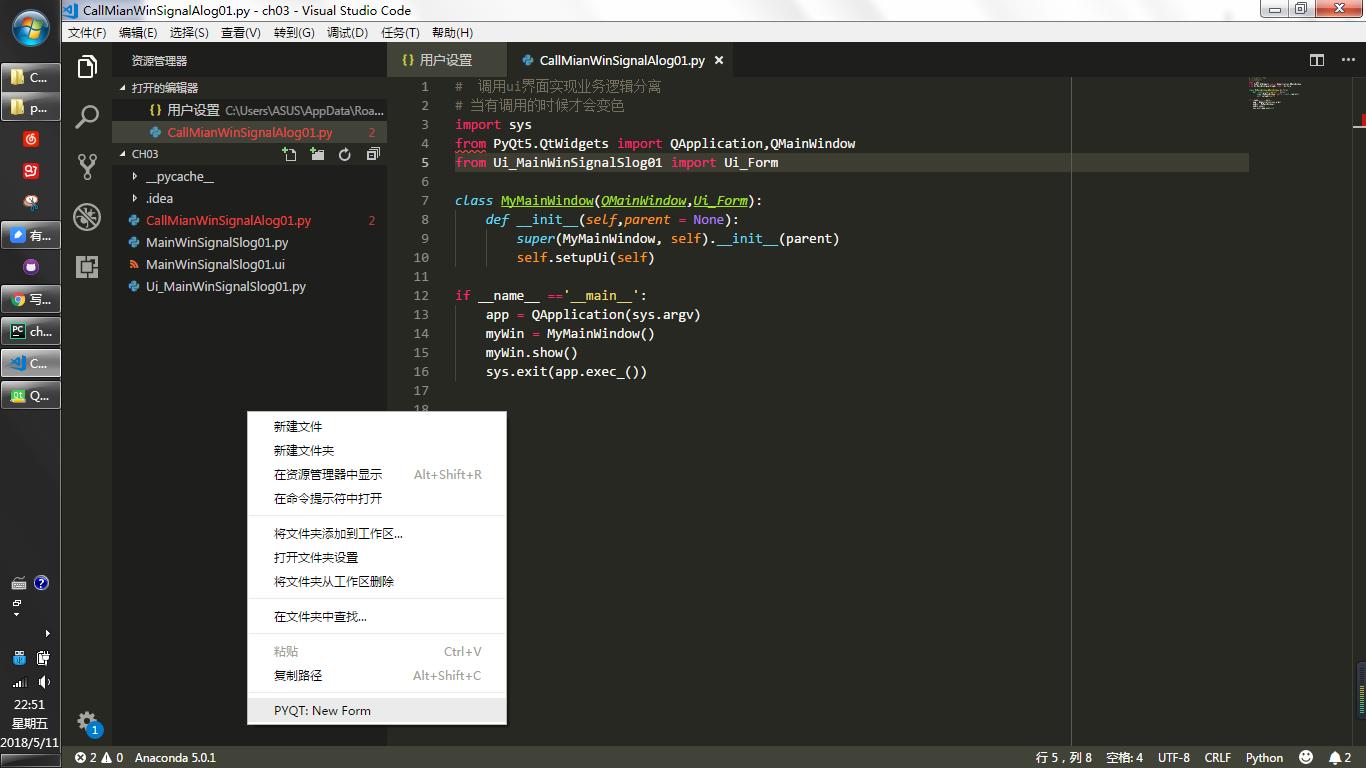
Task: Open the Extensions view icon
Action: 87,266
